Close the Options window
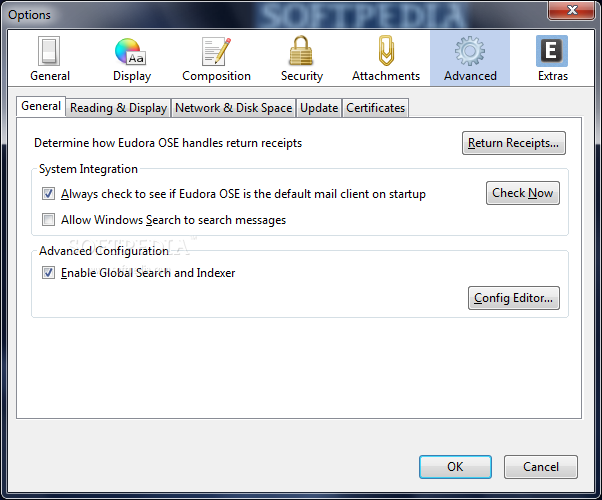Screen dimensions: 602x500 572,10
